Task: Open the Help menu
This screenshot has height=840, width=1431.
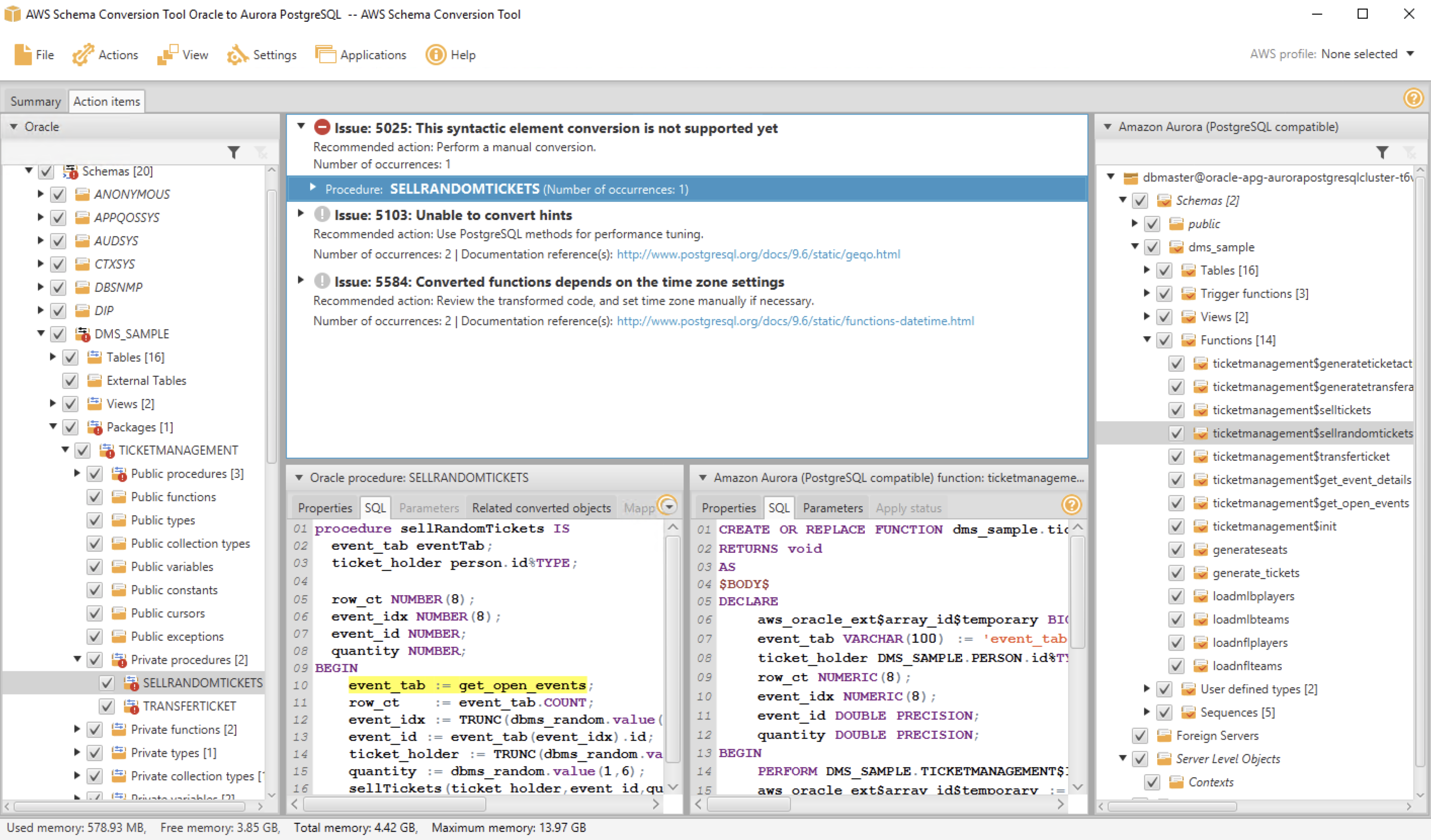Action: click(451, 55)
